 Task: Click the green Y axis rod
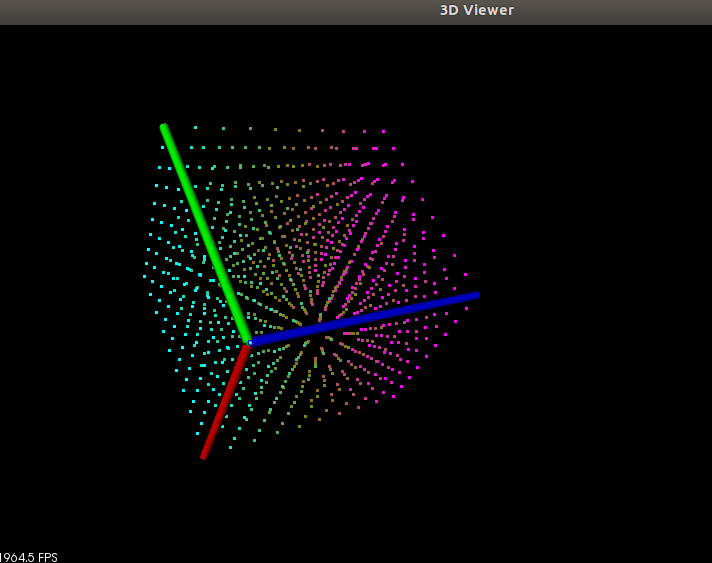[206, 233]
